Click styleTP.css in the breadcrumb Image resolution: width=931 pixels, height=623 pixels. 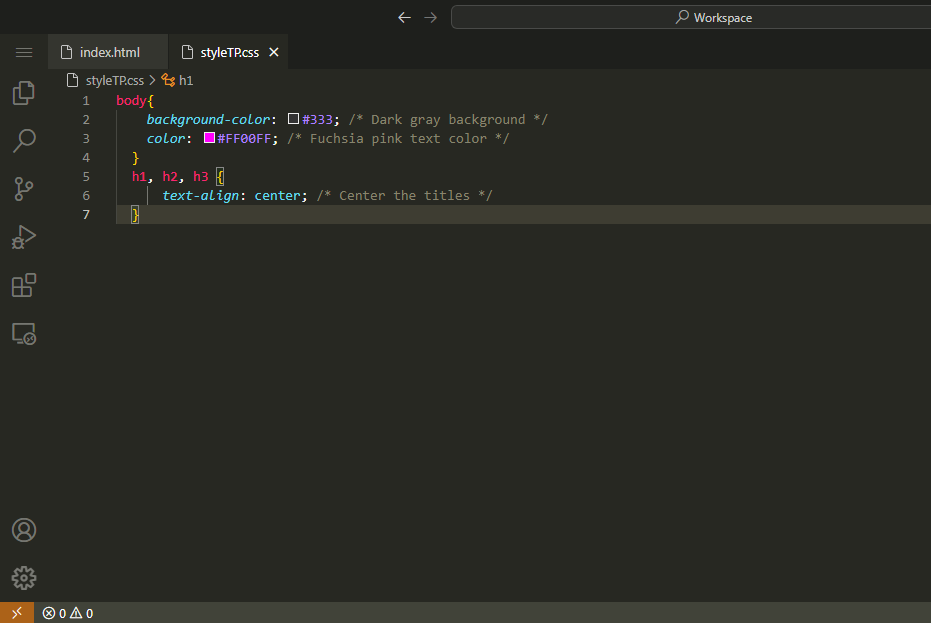tap(115, 80)
